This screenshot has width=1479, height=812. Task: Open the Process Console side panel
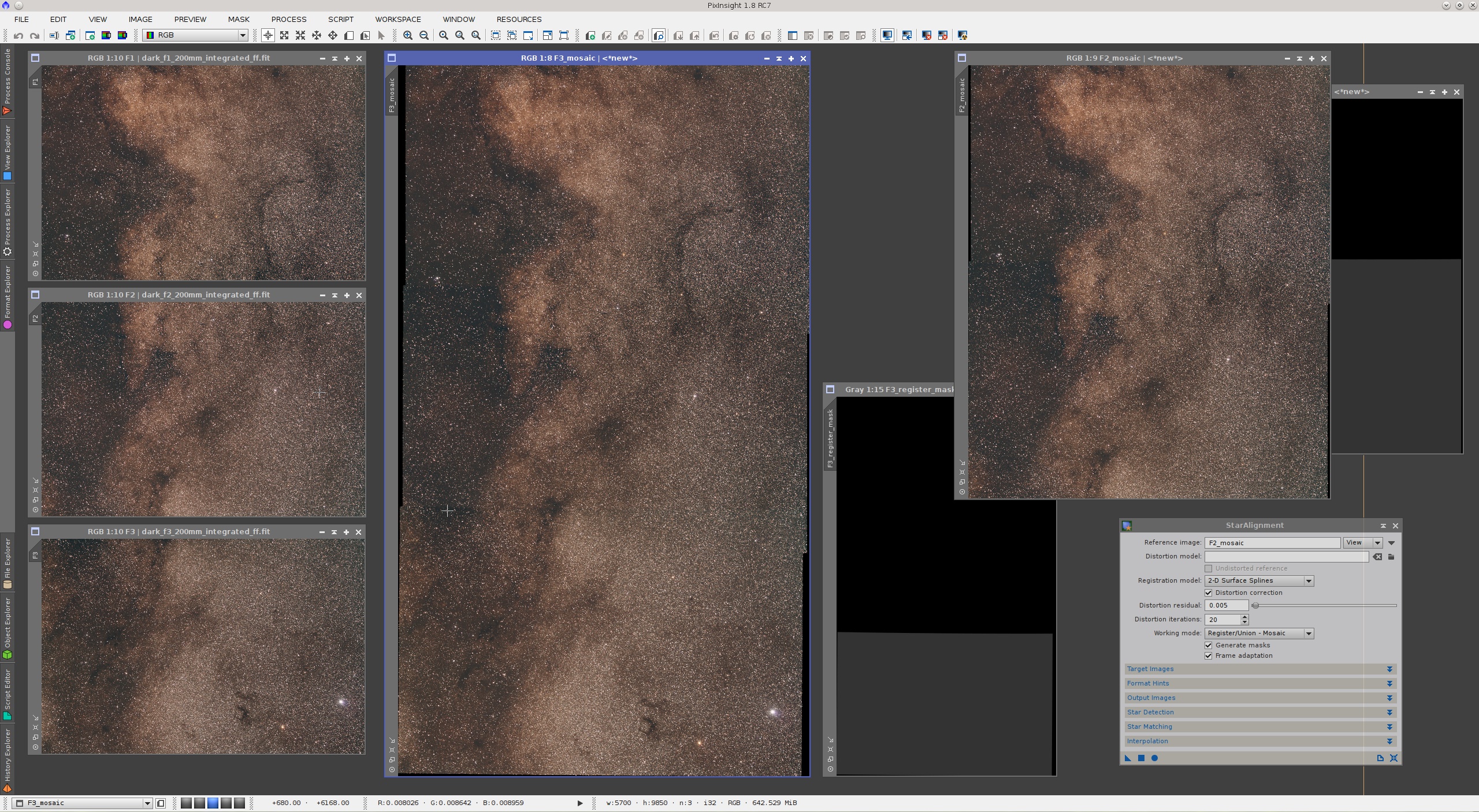tap(7, 82)
